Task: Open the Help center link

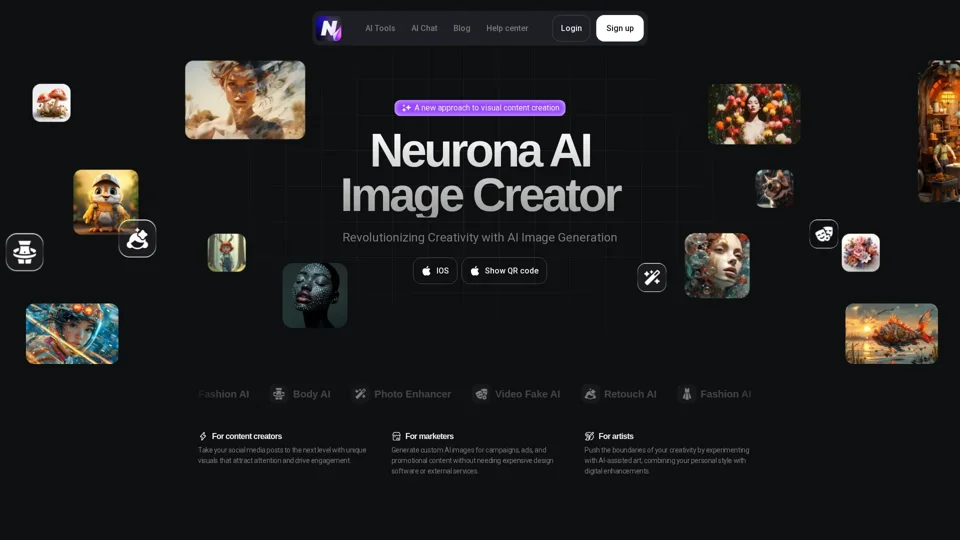Action: tap(507, 28)
